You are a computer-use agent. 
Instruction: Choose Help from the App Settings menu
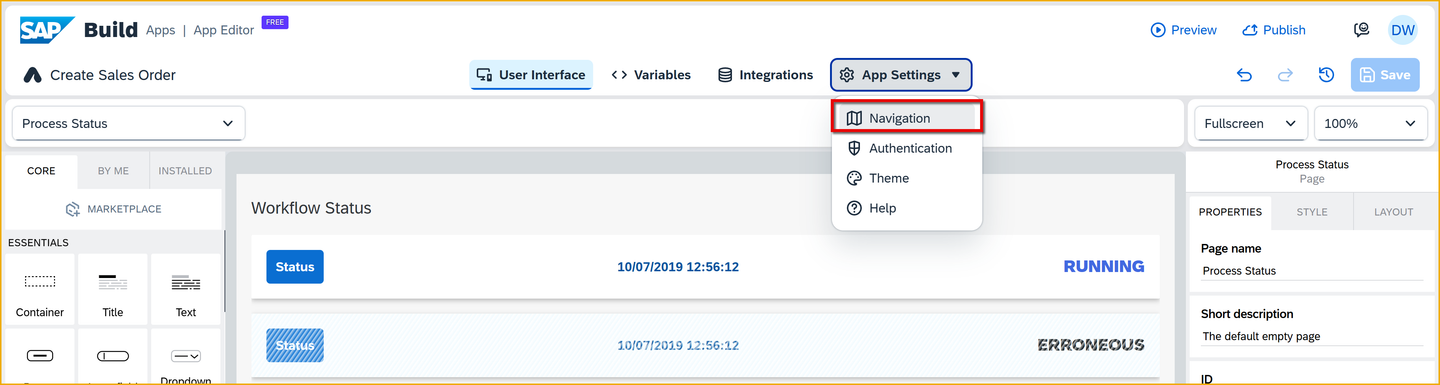[x=907, y=208]
